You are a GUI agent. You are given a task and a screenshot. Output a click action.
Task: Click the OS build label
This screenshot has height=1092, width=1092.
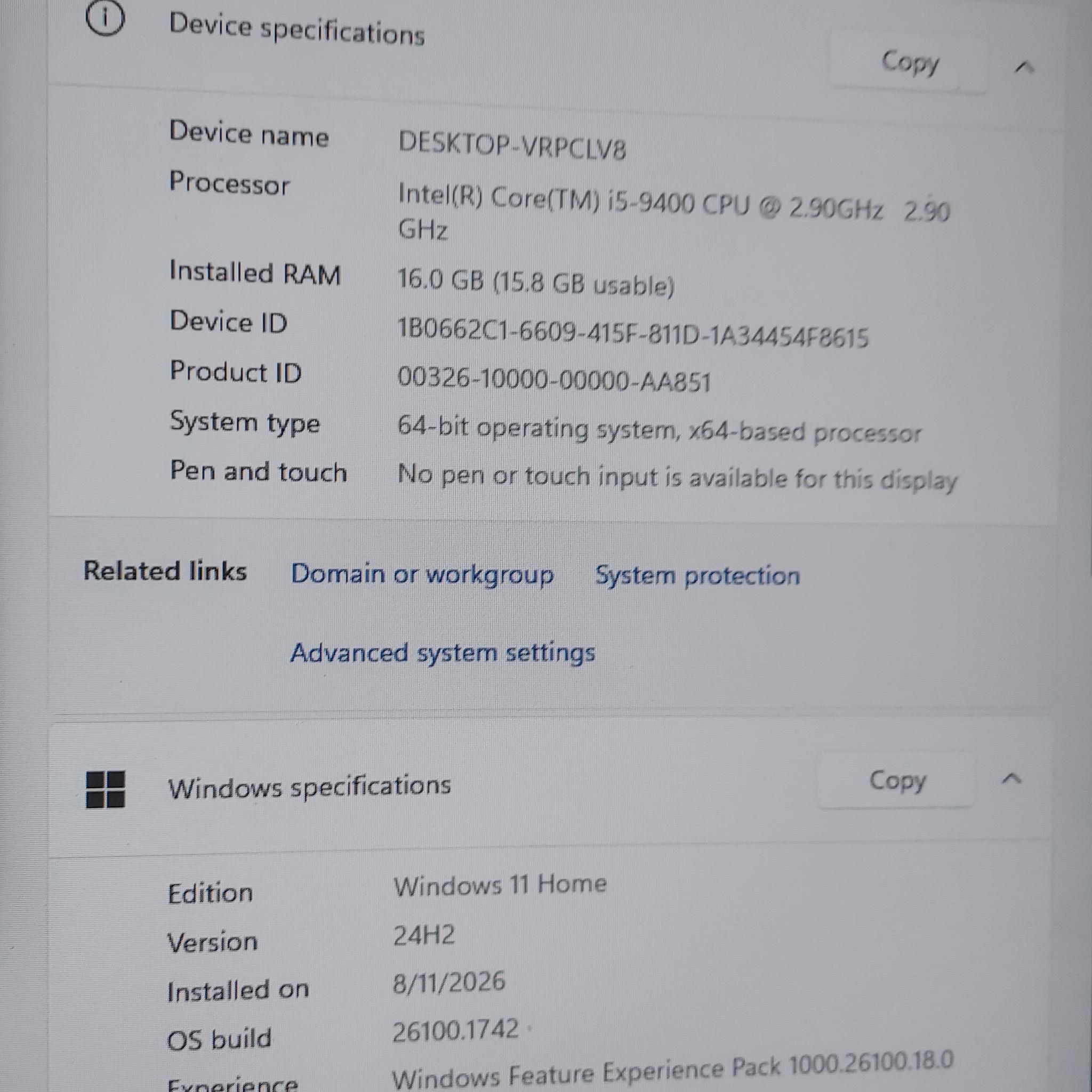(219, 1039)
